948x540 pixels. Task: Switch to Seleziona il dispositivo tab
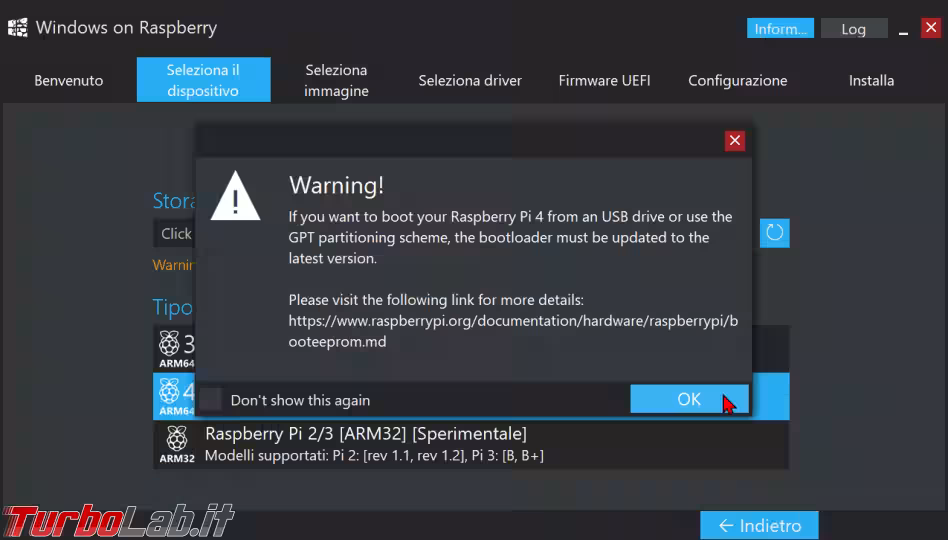pyautogui.click(x=203, y=80)
